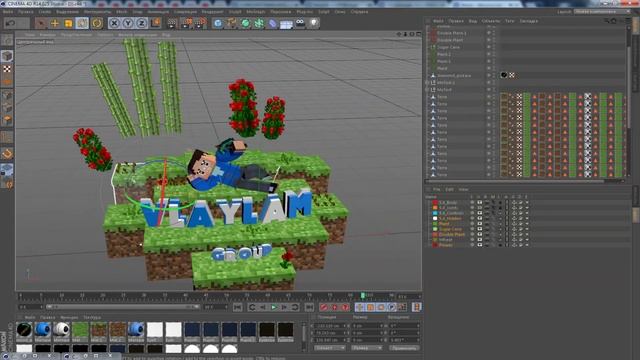Viewport: 640px width, 360px height.
Task: Toggle the X axis lock
Action: (x=114, y=23)
